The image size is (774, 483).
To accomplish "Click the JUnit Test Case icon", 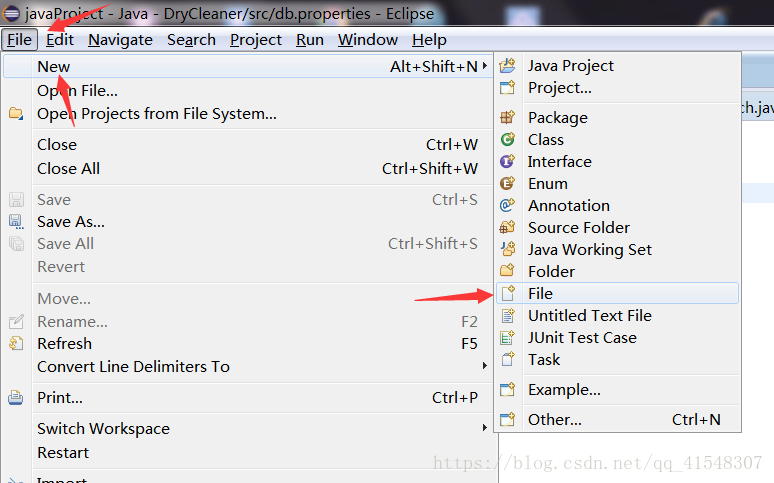I will (507, 338).
